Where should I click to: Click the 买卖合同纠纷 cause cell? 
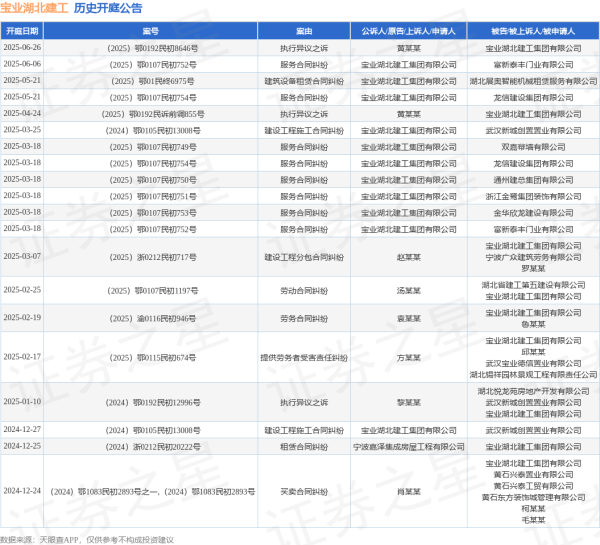[304, 492]
